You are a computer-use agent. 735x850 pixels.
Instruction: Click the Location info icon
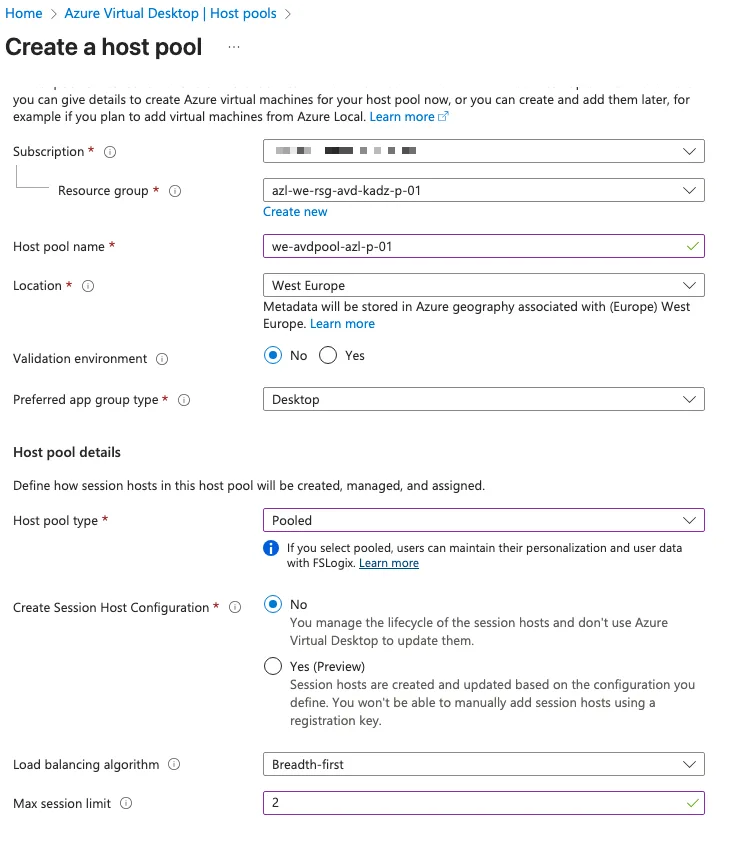(x=88, y=286)
